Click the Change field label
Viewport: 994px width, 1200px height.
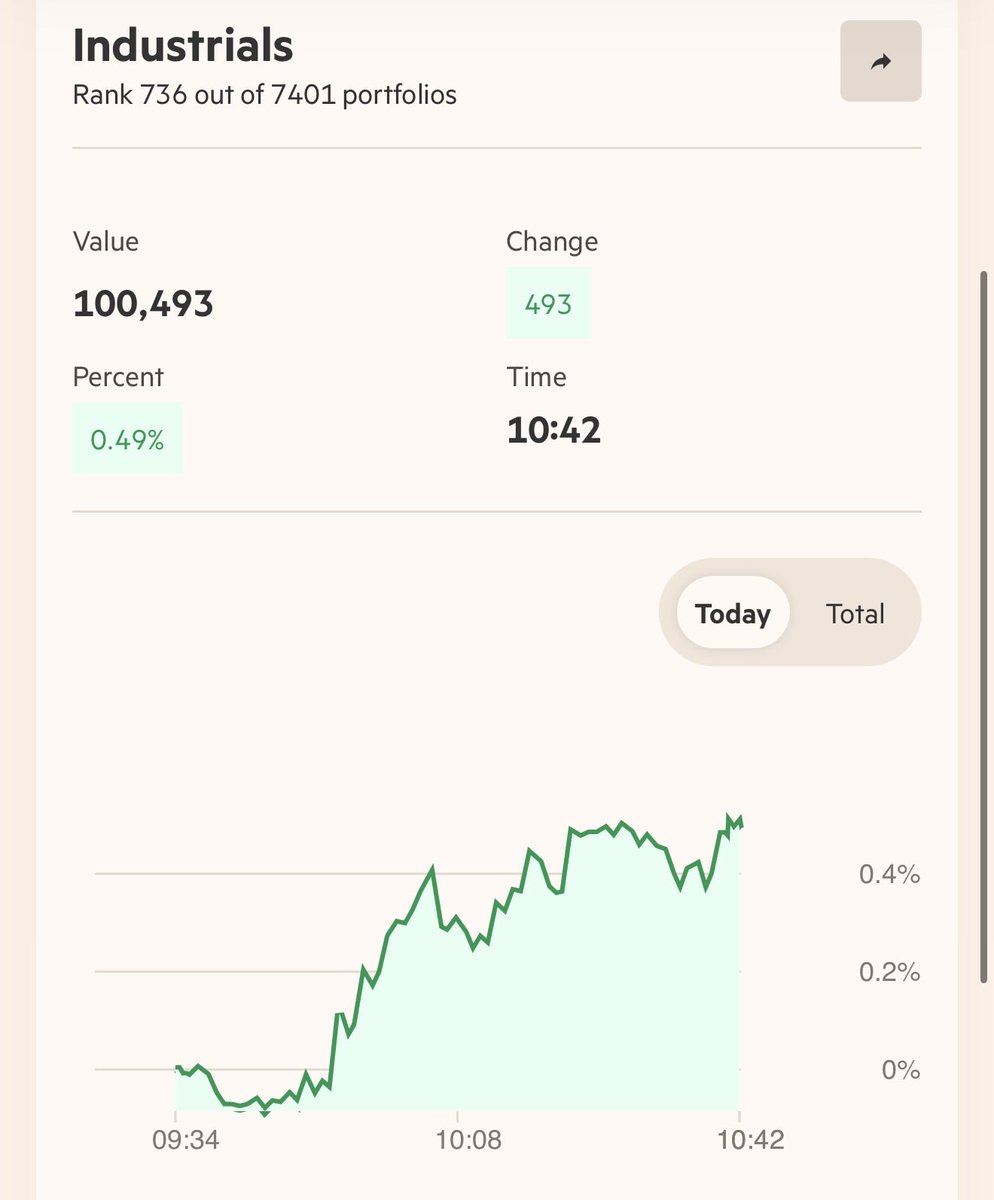[x=552, y=242]
